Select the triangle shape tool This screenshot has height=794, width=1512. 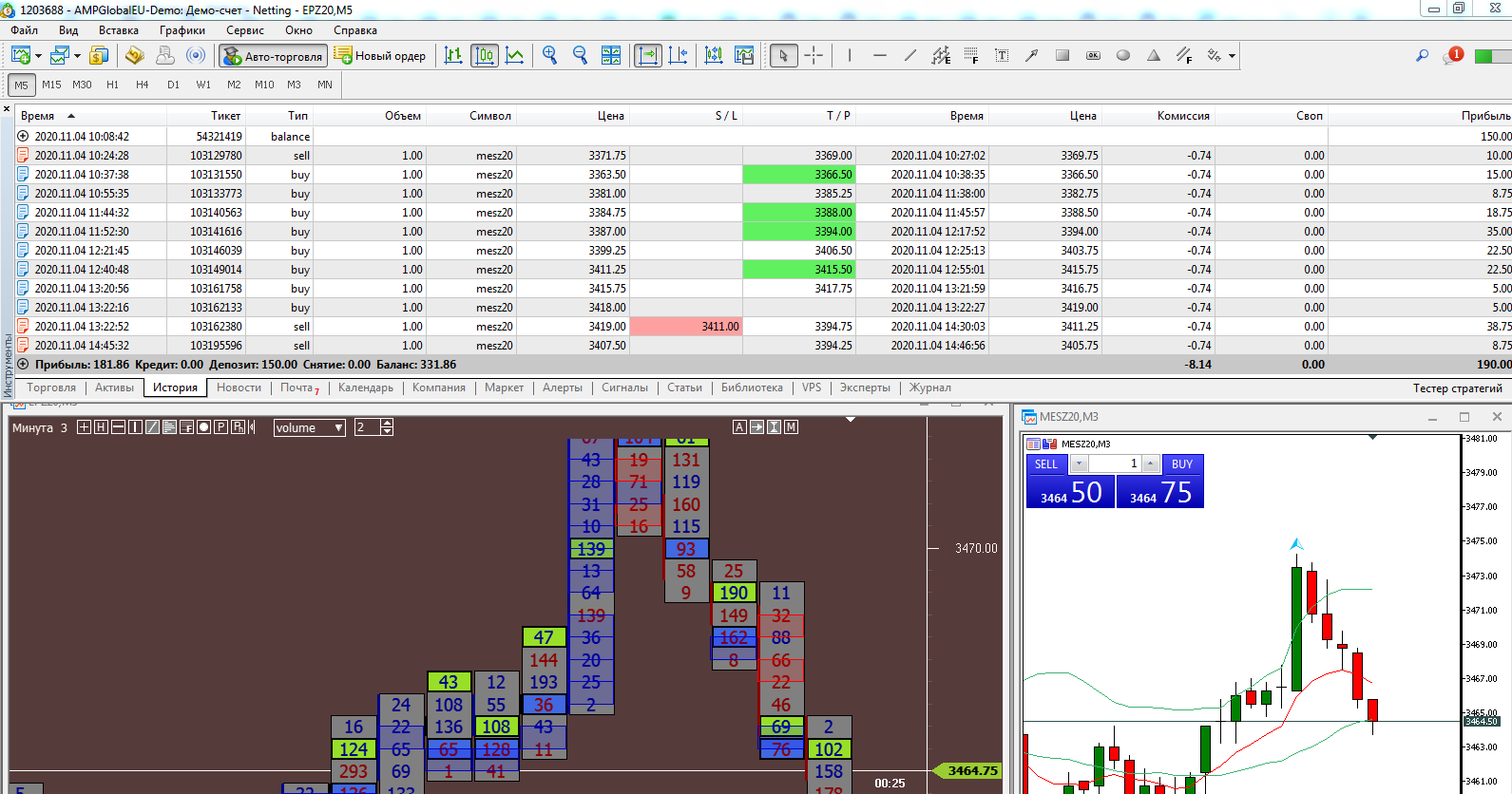point(1154,56)
